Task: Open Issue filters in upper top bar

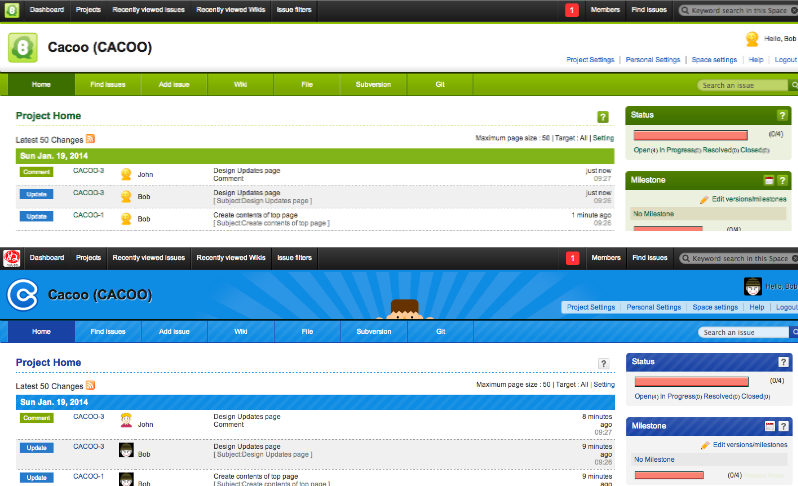Action: [x=294, y=10]
